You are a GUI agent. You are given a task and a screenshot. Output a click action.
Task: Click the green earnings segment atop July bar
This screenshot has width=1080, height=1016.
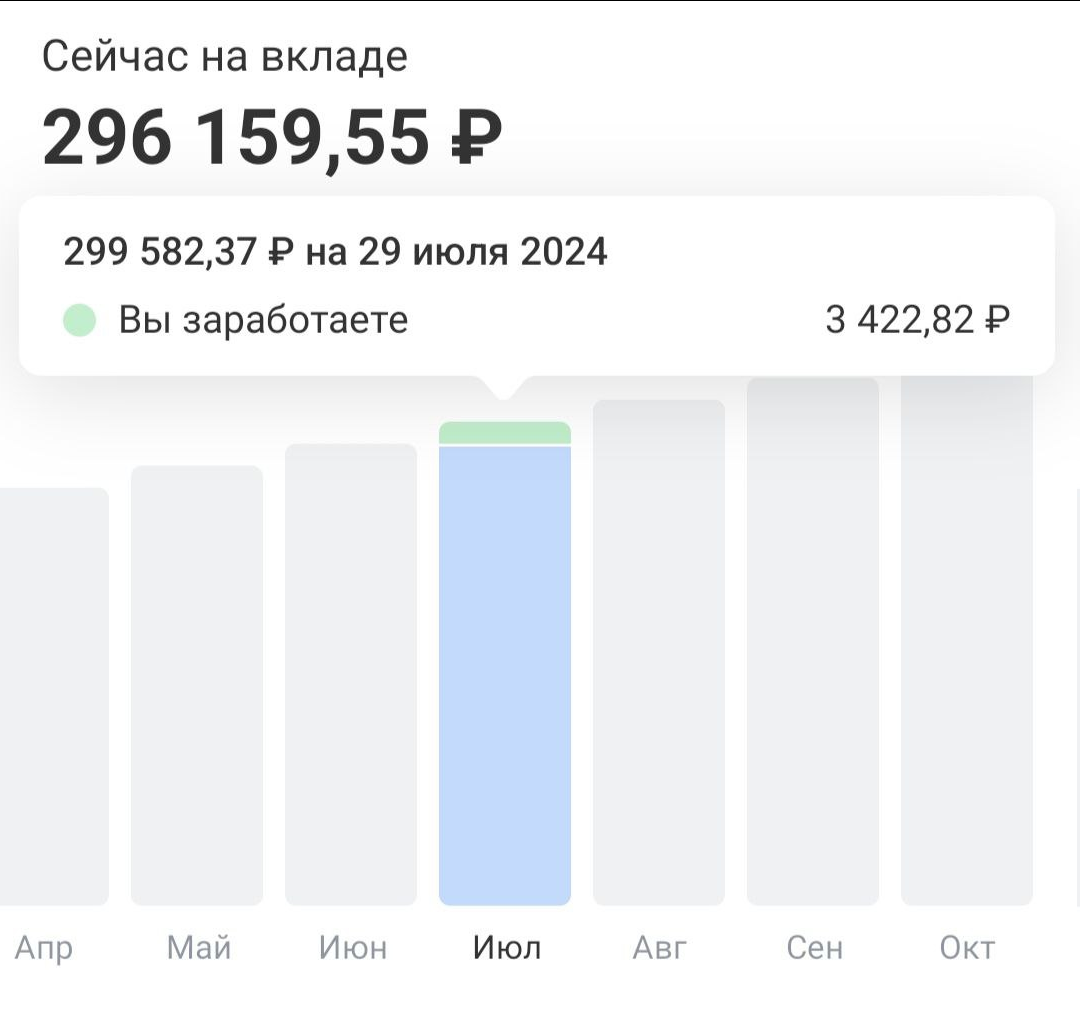pos(505,433)
